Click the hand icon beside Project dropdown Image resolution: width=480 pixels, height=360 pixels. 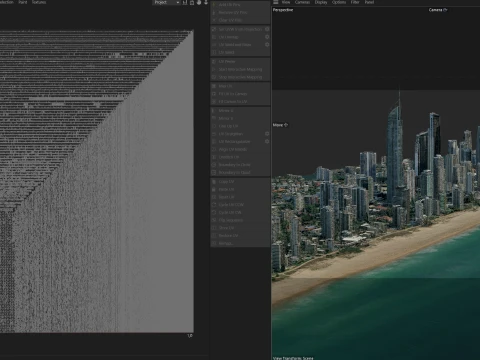(x=199, y=2)
